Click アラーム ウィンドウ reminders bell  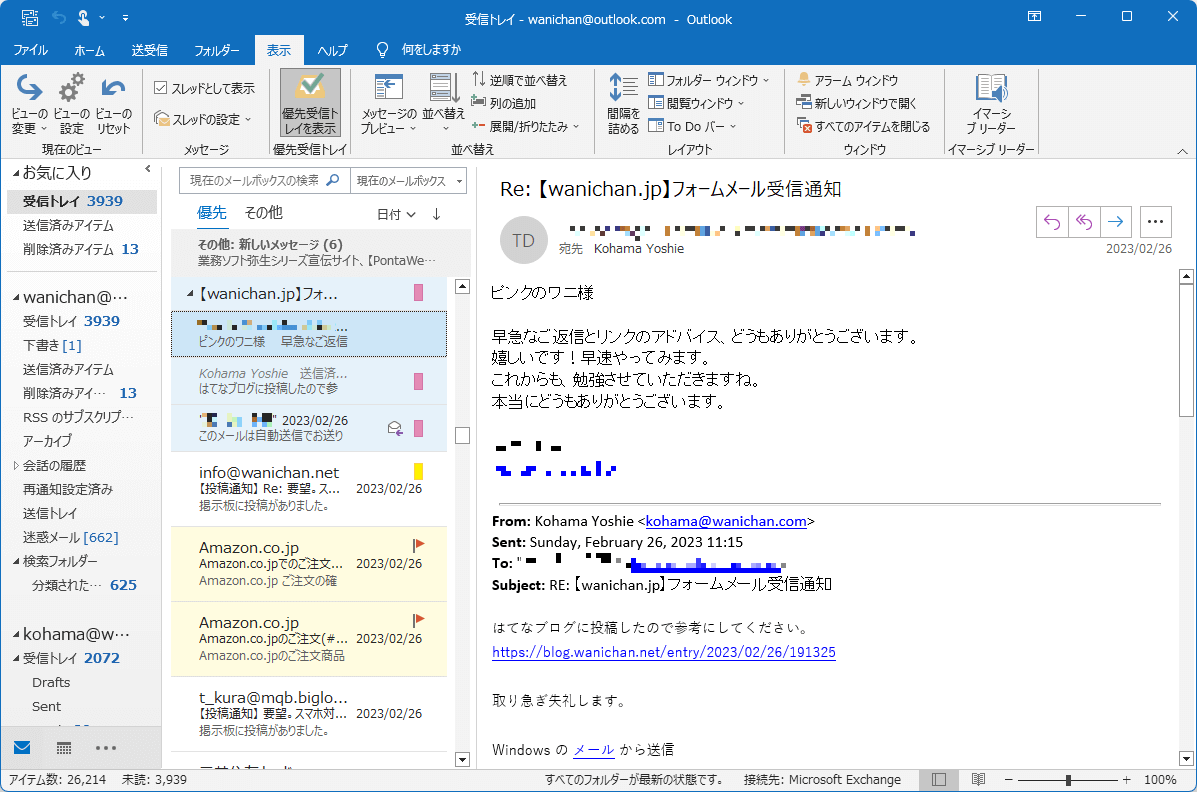coord(847,80)
